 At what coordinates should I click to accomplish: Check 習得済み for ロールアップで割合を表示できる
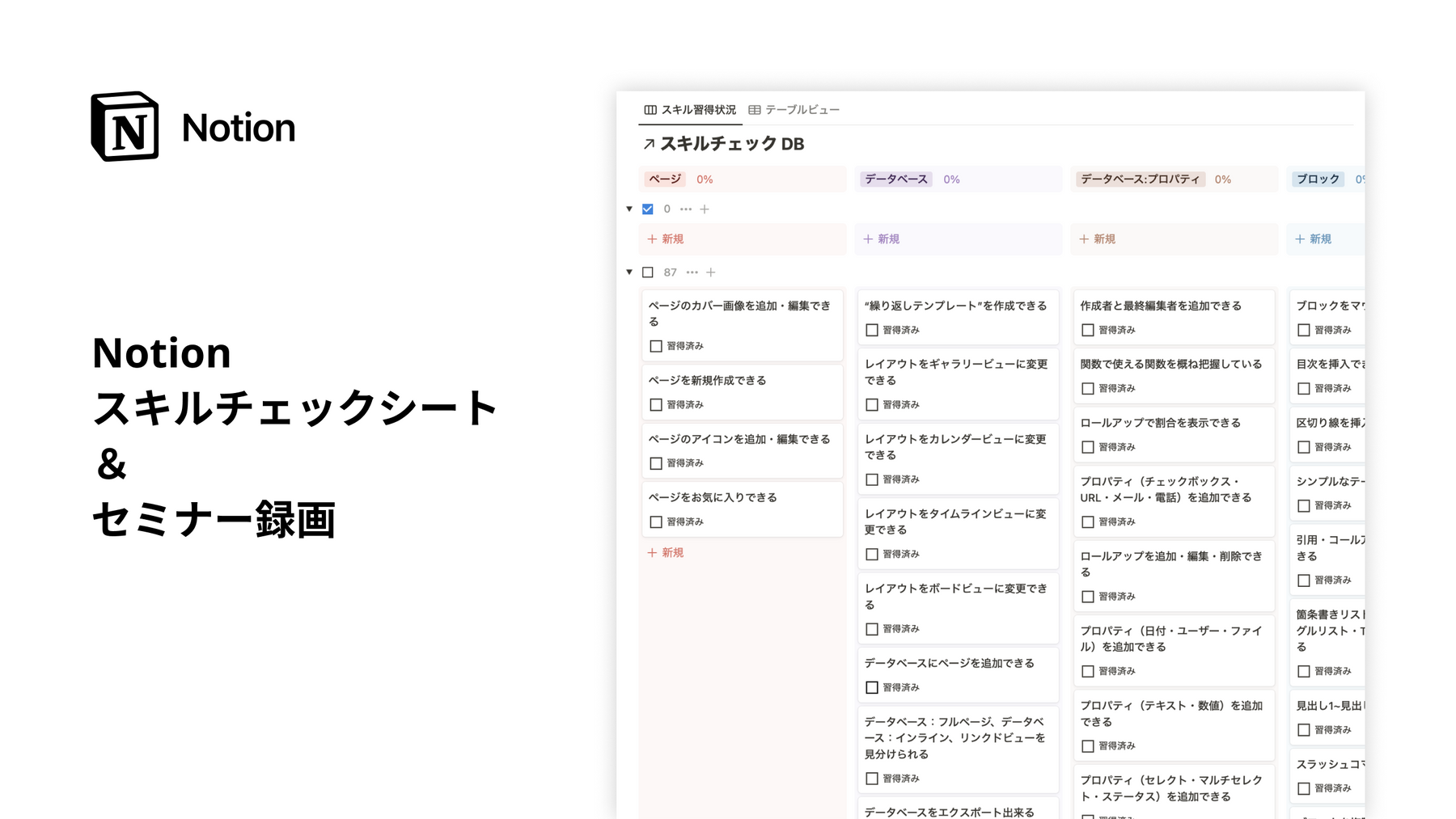pos(1088,447)
